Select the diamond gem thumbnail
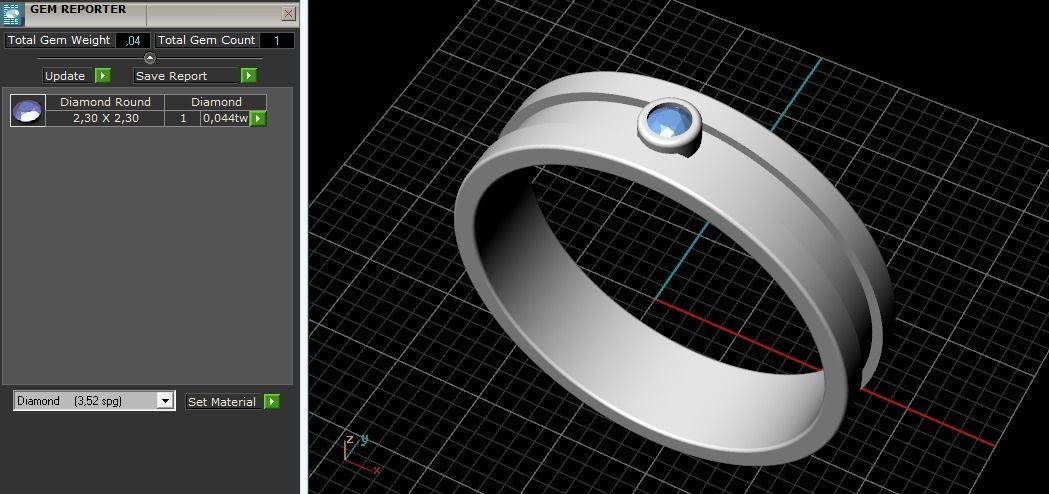 point(28,110)
